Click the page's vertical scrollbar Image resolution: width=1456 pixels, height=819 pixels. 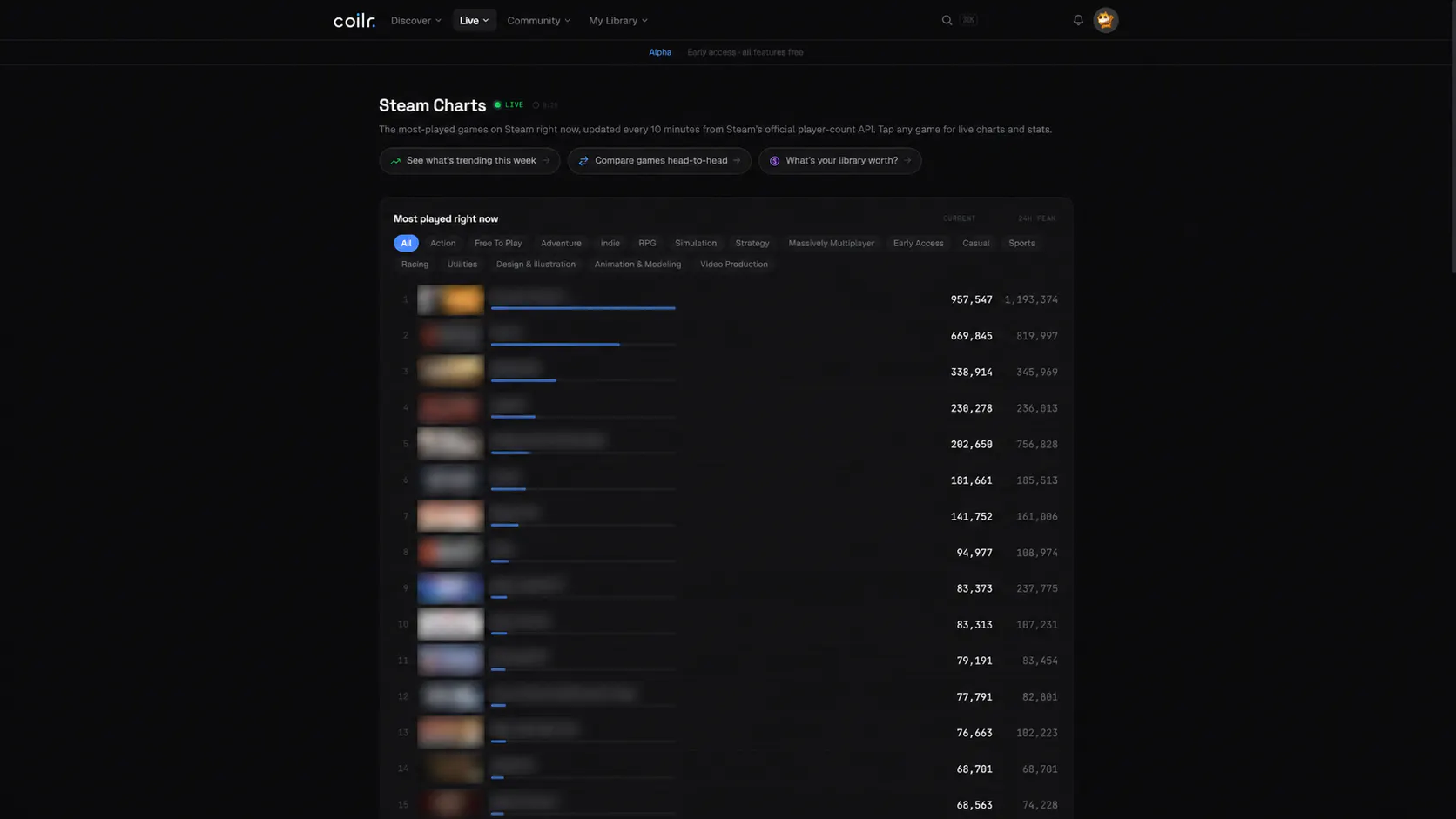[x=1452, y=139]
